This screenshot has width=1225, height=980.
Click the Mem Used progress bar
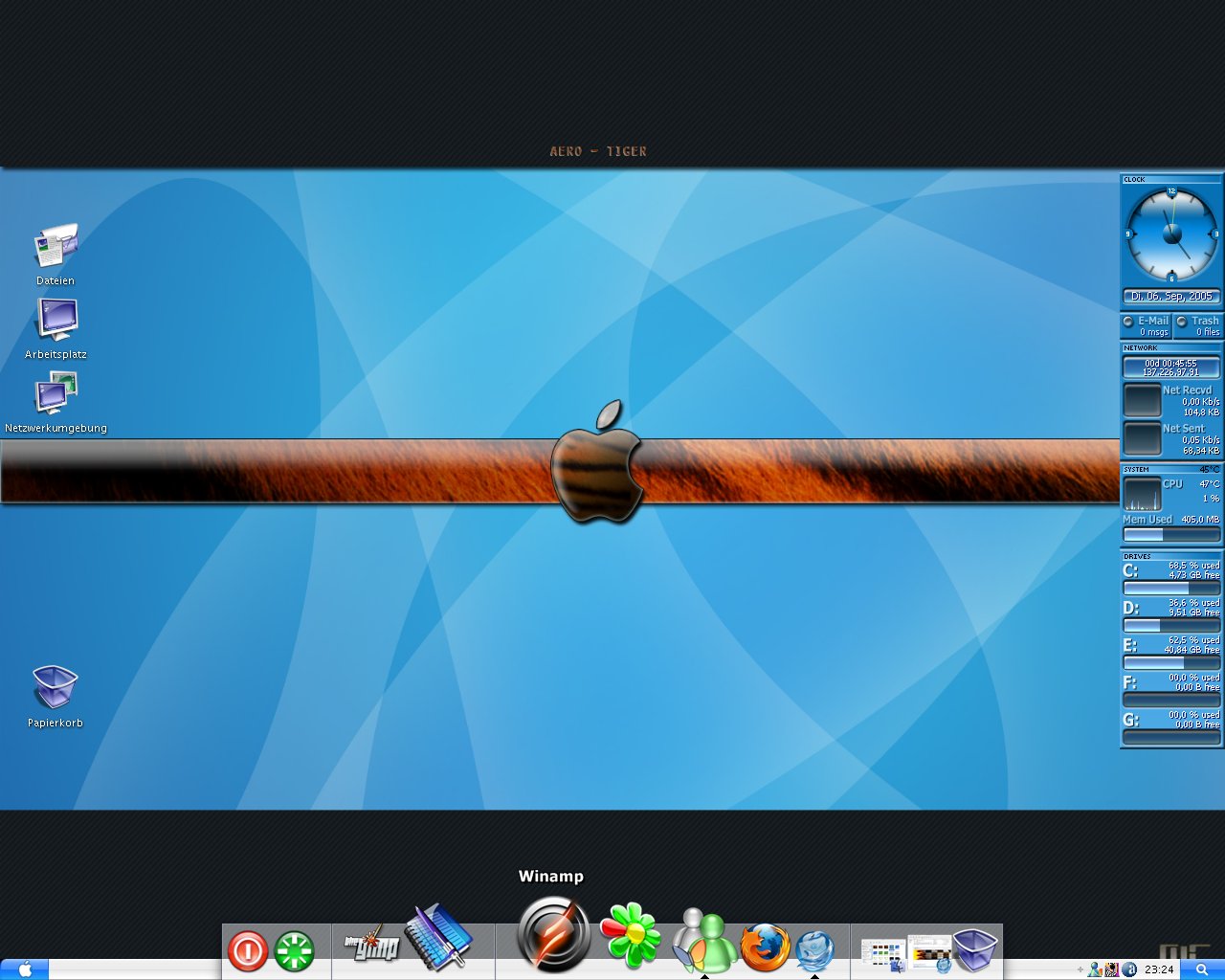click(1171, 535)
